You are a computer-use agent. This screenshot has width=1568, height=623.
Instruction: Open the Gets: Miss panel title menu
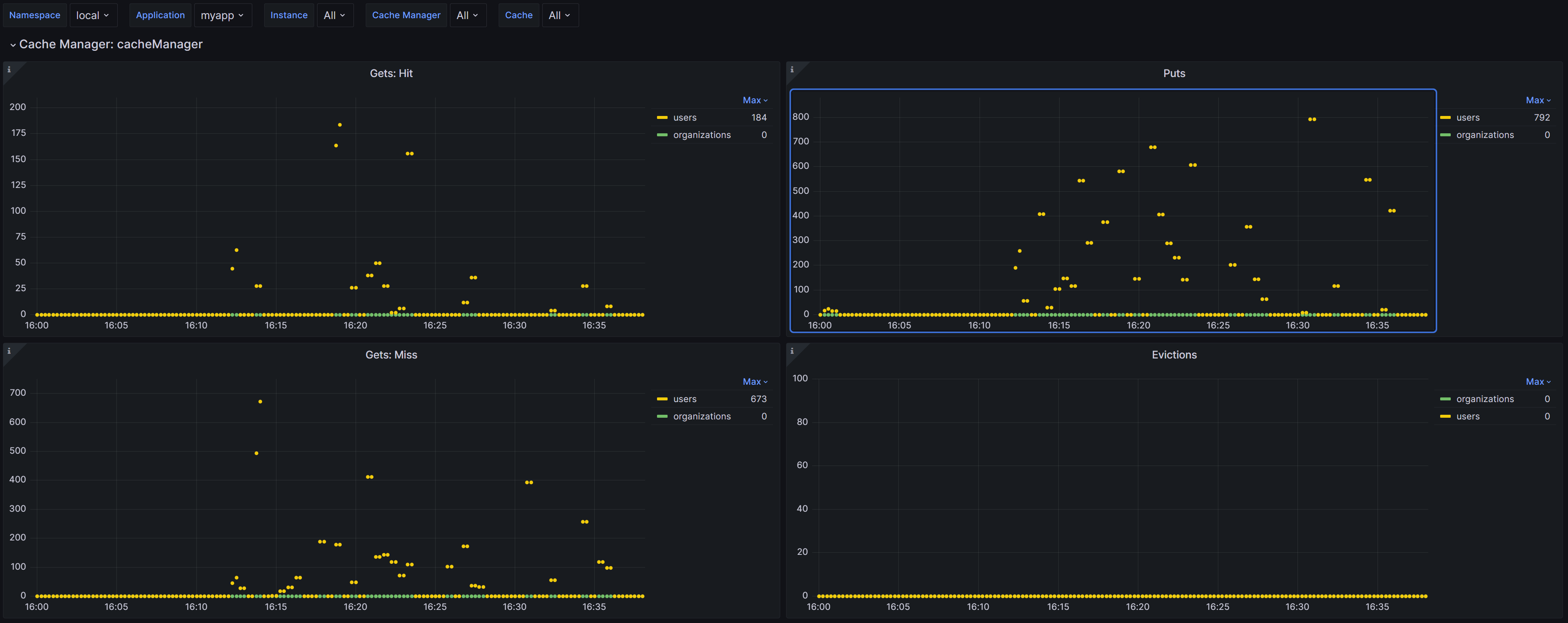click(391, 355)
